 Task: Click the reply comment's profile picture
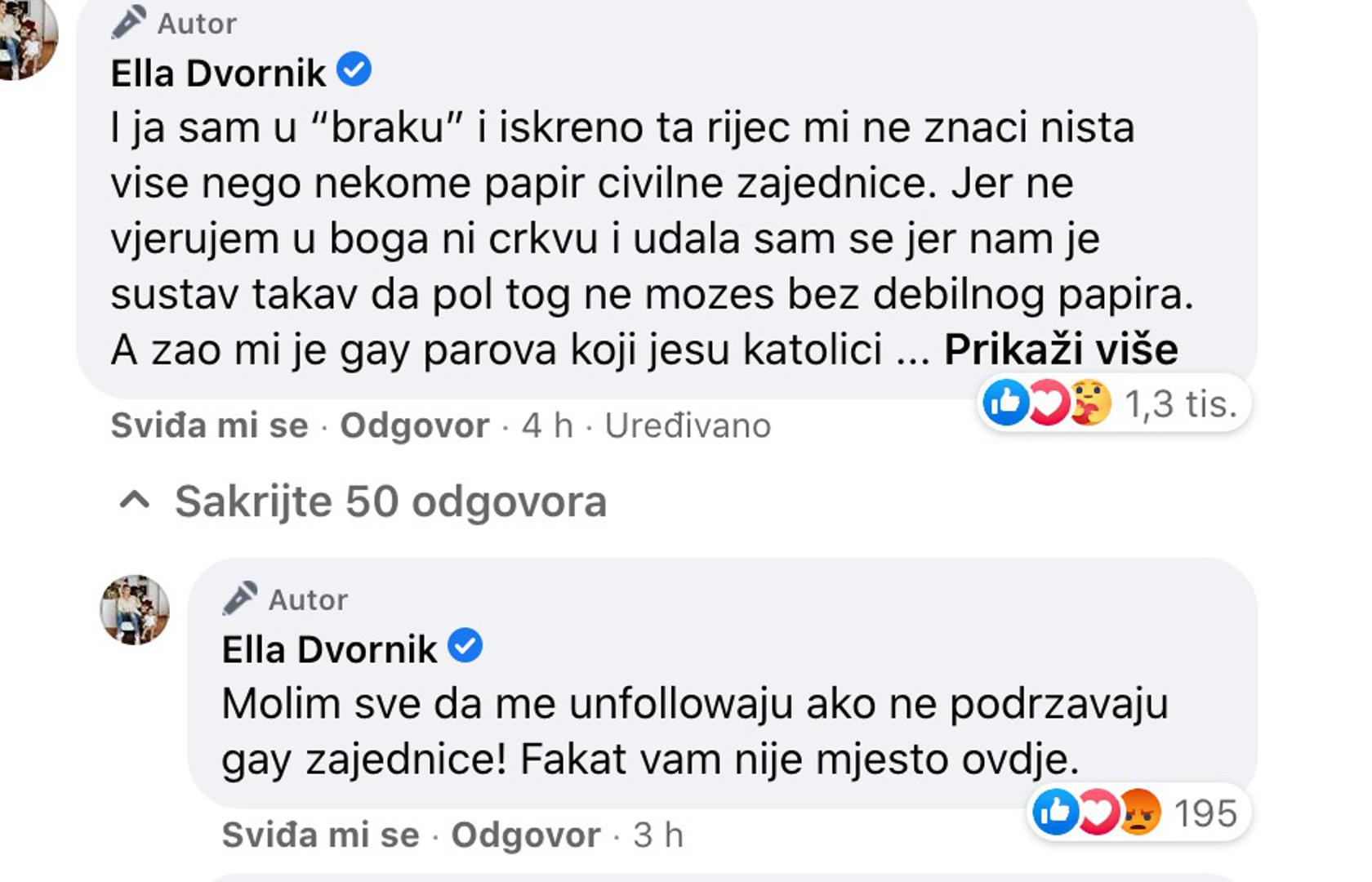pyautogui.click(x=135, y=610)
